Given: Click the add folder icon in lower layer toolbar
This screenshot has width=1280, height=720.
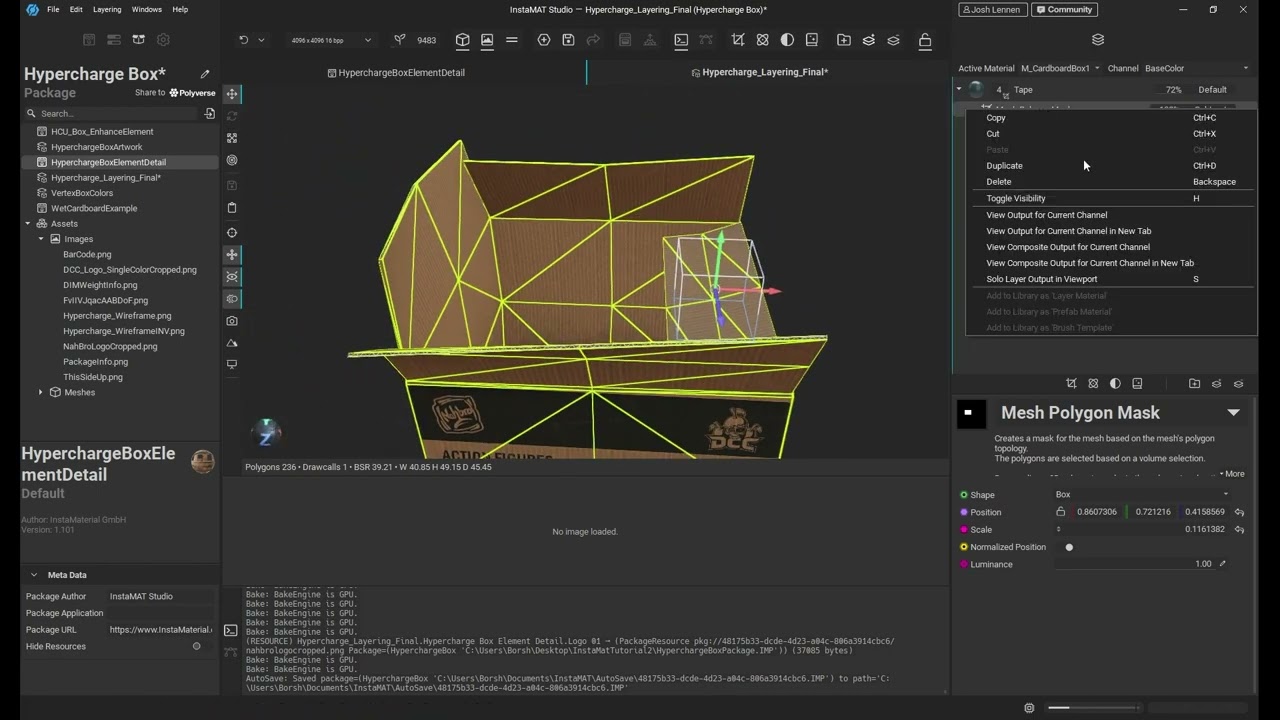Looking at the screenshot, I should coord(1194,384).
